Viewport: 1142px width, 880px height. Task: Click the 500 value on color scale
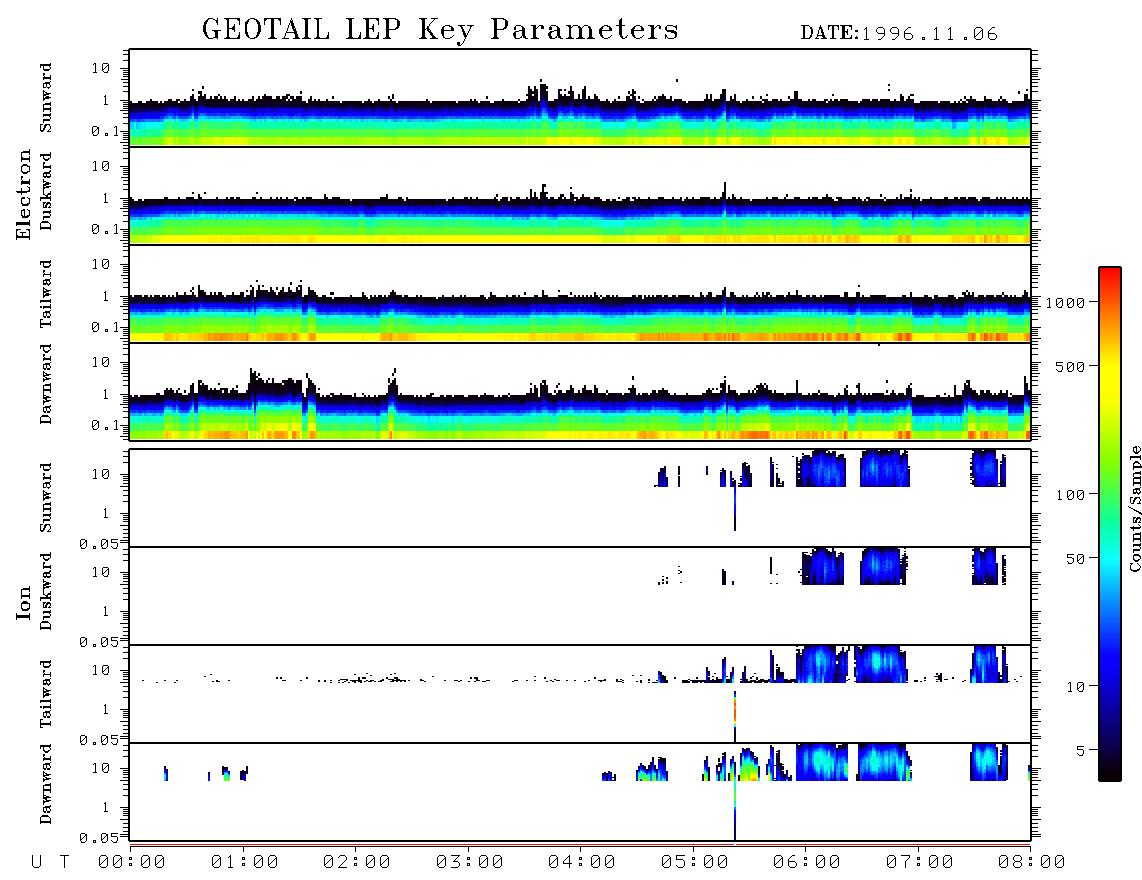tap(1071, 367)
